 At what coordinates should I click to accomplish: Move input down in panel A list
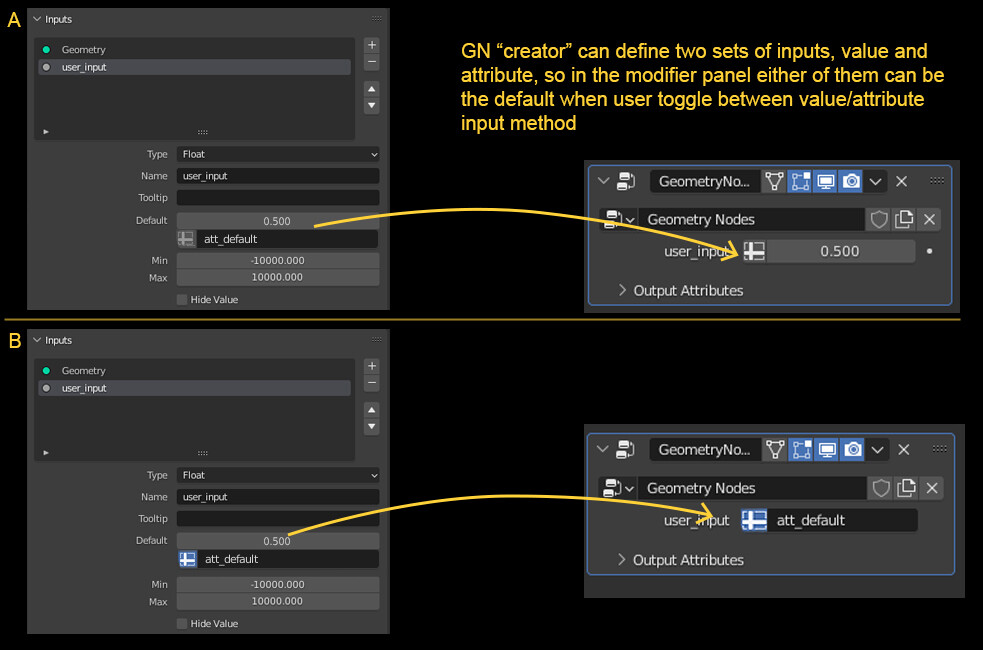372,105
